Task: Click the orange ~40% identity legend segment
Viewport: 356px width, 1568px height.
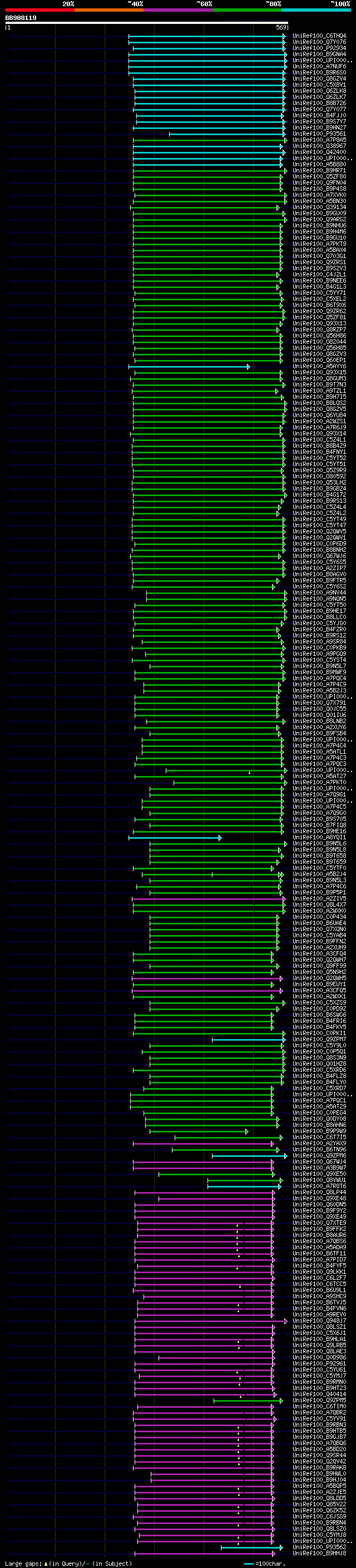Action: [109, 10]
